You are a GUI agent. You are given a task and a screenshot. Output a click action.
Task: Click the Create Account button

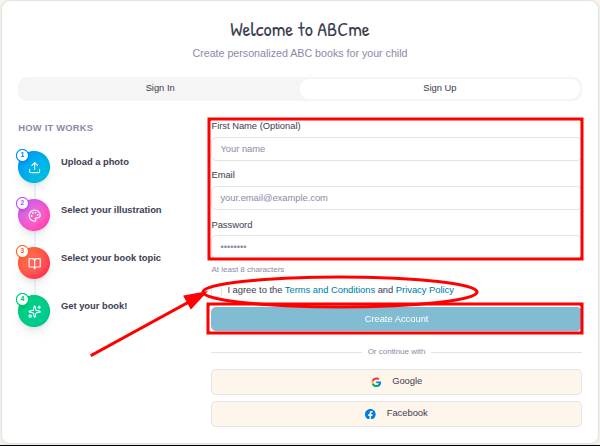pyautogui.click(x=396, y=319)
